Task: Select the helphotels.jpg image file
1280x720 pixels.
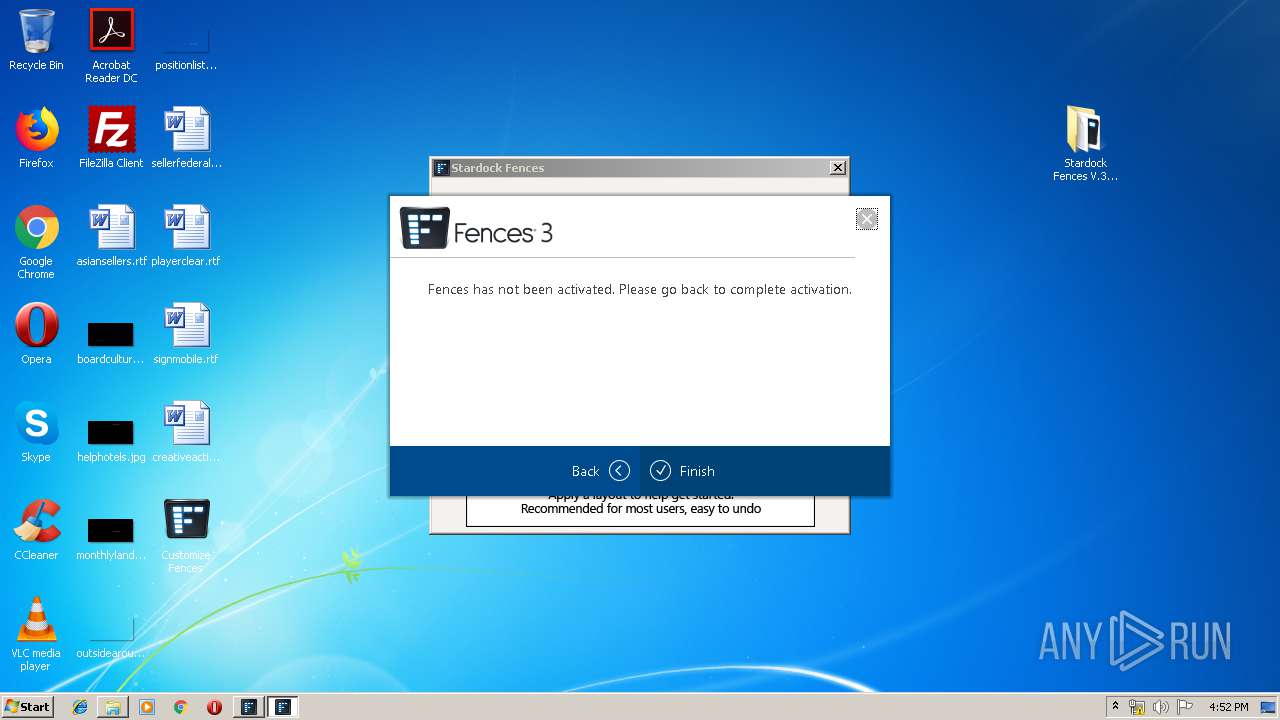Action: pos(111,439)
